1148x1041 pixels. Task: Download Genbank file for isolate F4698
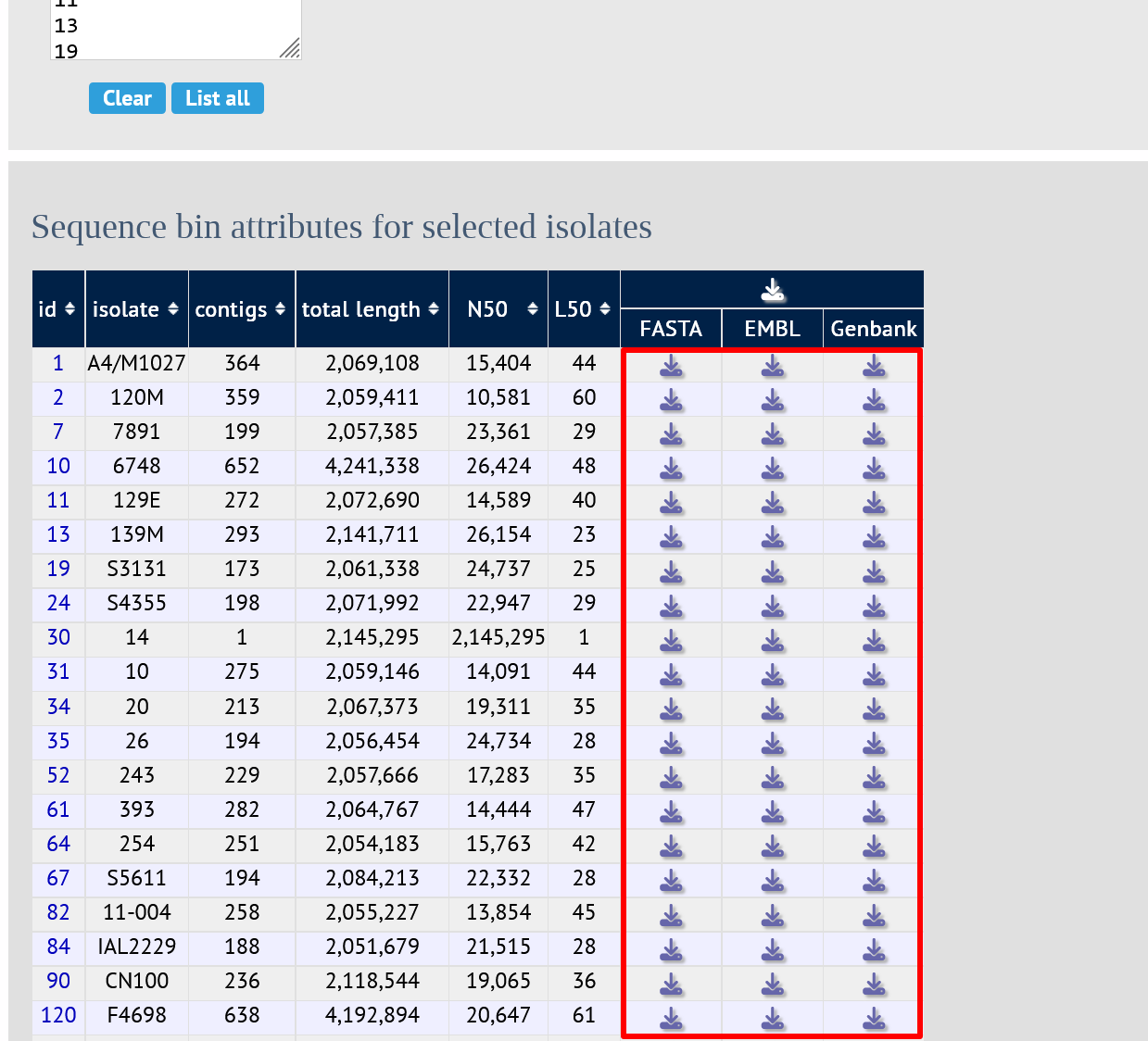pos(874,1019)
